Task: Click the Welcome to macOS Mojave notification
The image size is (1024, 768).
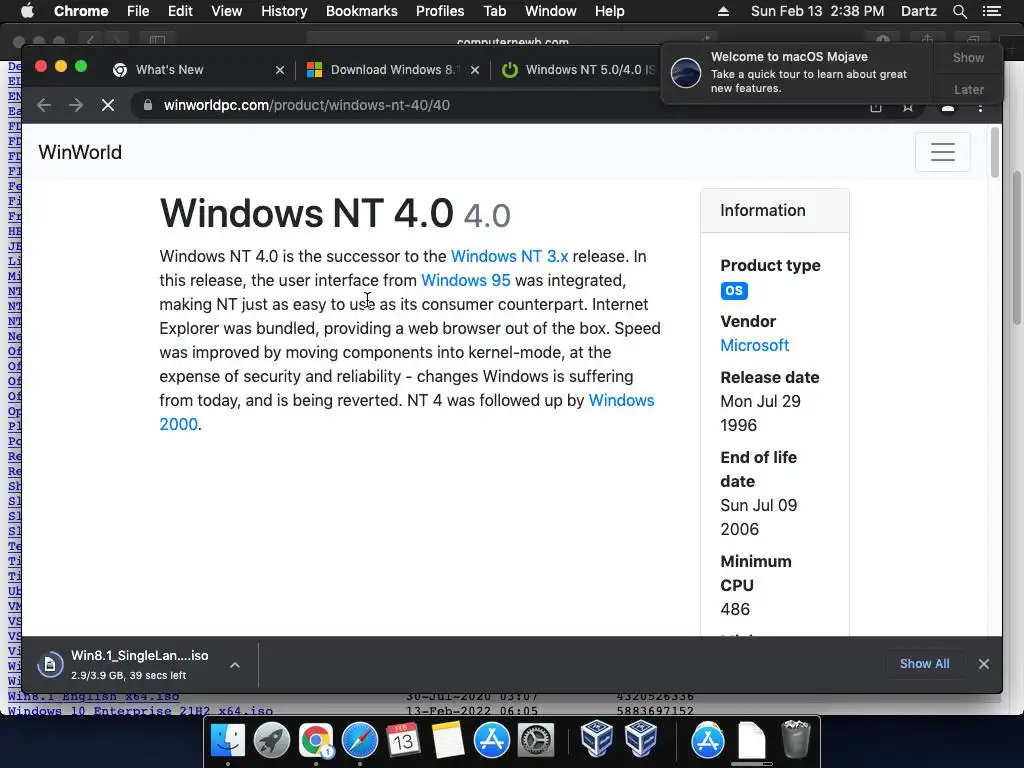Action: 797,72
